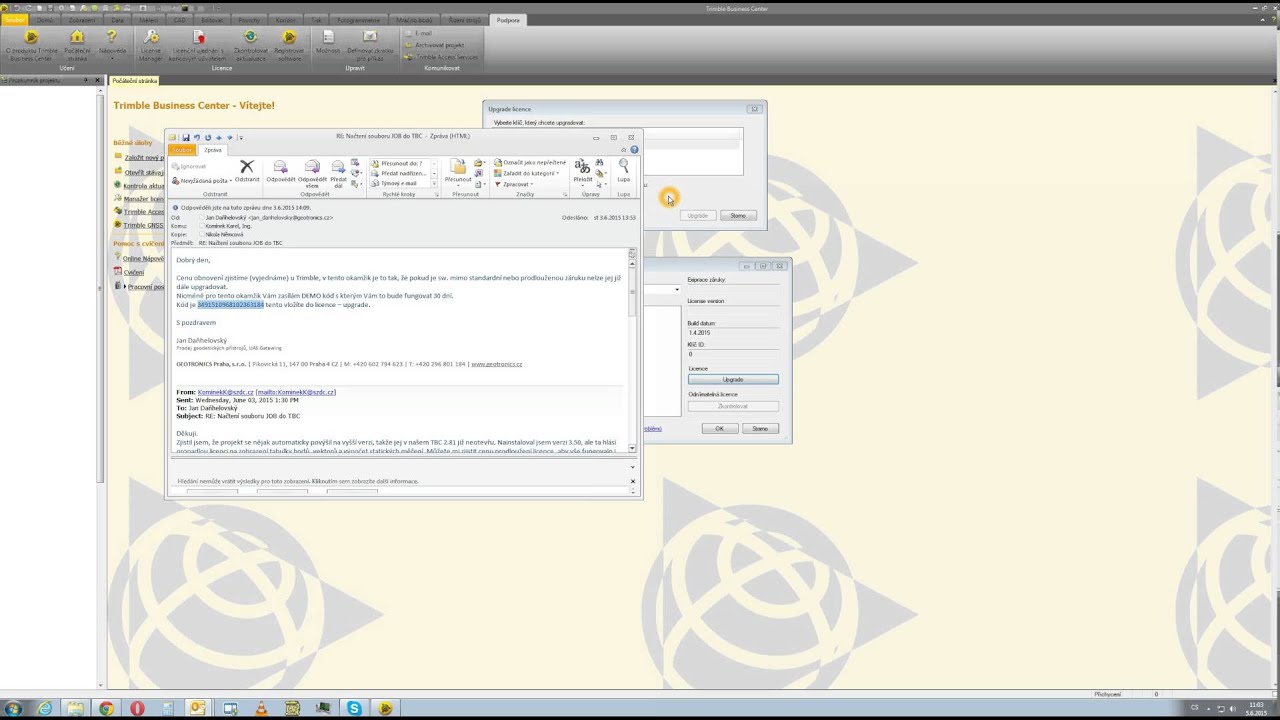The width and height of the screenshot is (1280, 720).
Task: Click Předat dál forward icon
Action: point(338,173)
